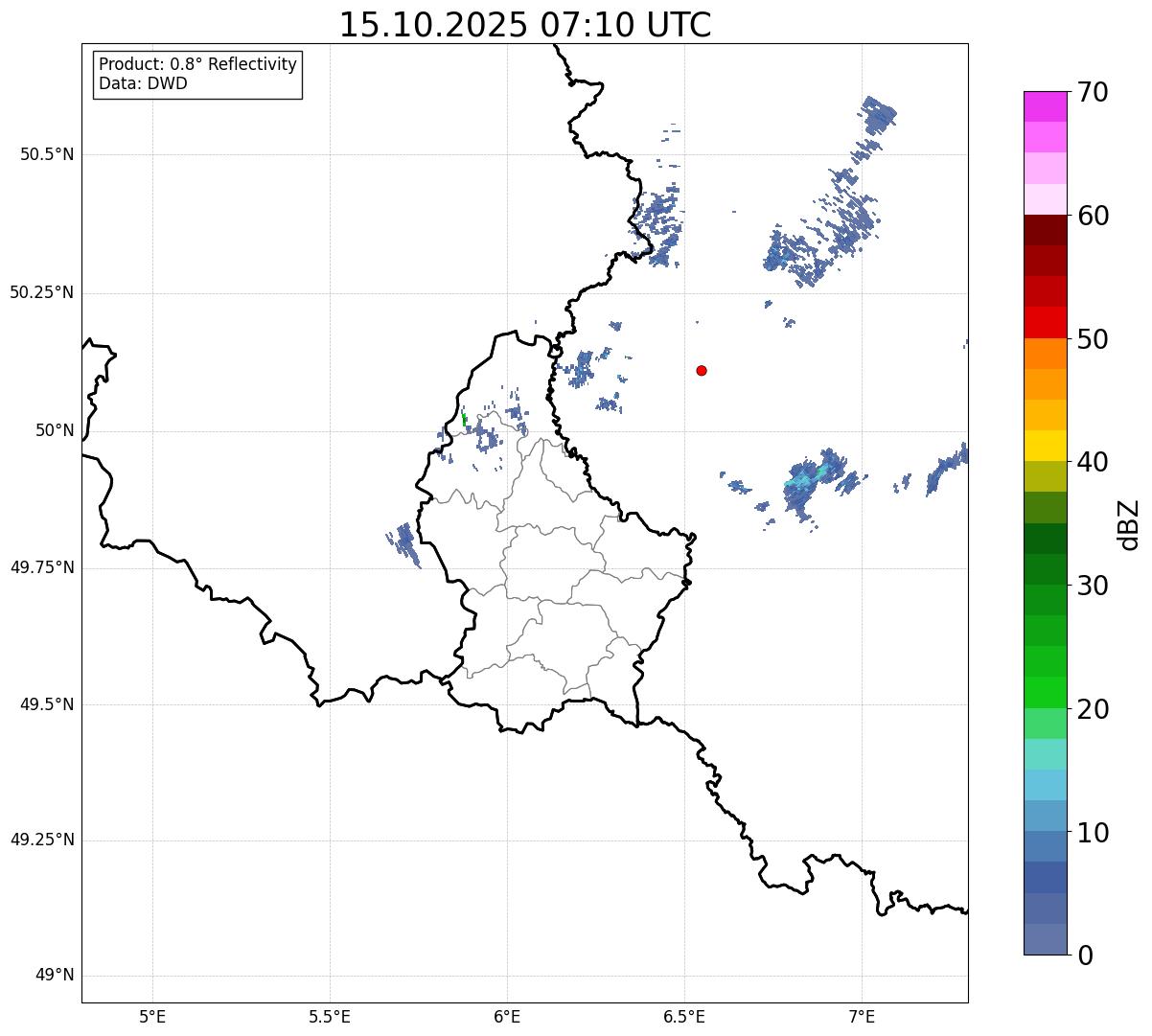Image resolution: width=1152 pixels, height=1036 pixels.
Task: Click the 5°E longitude label
Action: [x=152, y=1016]
